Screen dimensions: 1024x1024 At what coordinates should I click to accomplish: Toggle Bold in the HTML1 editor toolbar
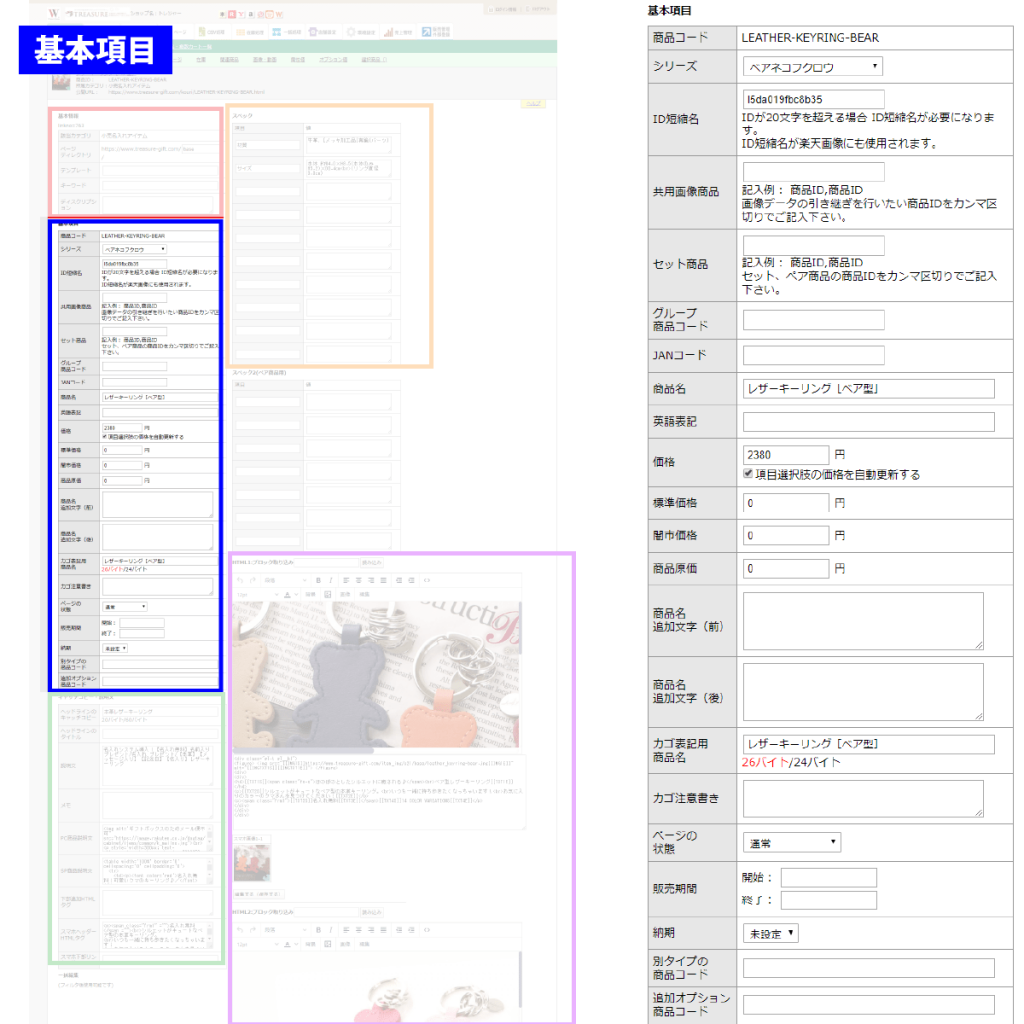[x=318, y=580]
